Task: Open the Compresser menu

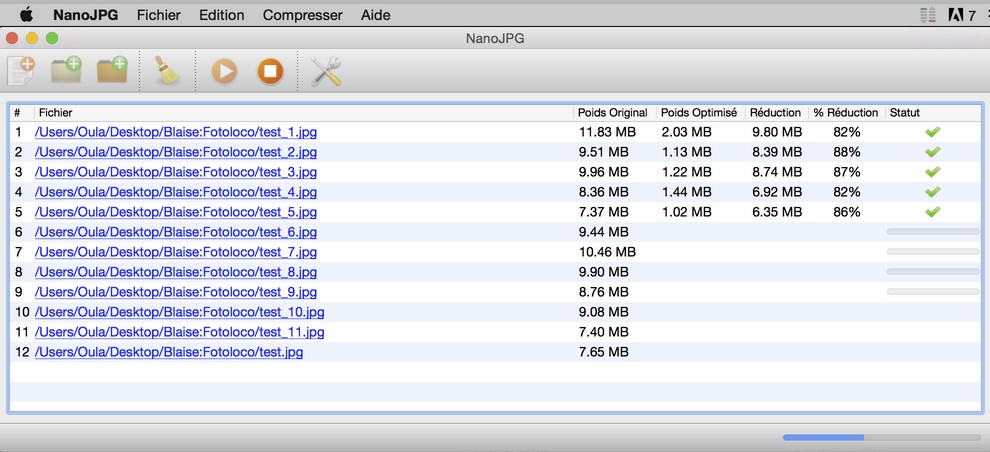Action: tap(302, 15)
